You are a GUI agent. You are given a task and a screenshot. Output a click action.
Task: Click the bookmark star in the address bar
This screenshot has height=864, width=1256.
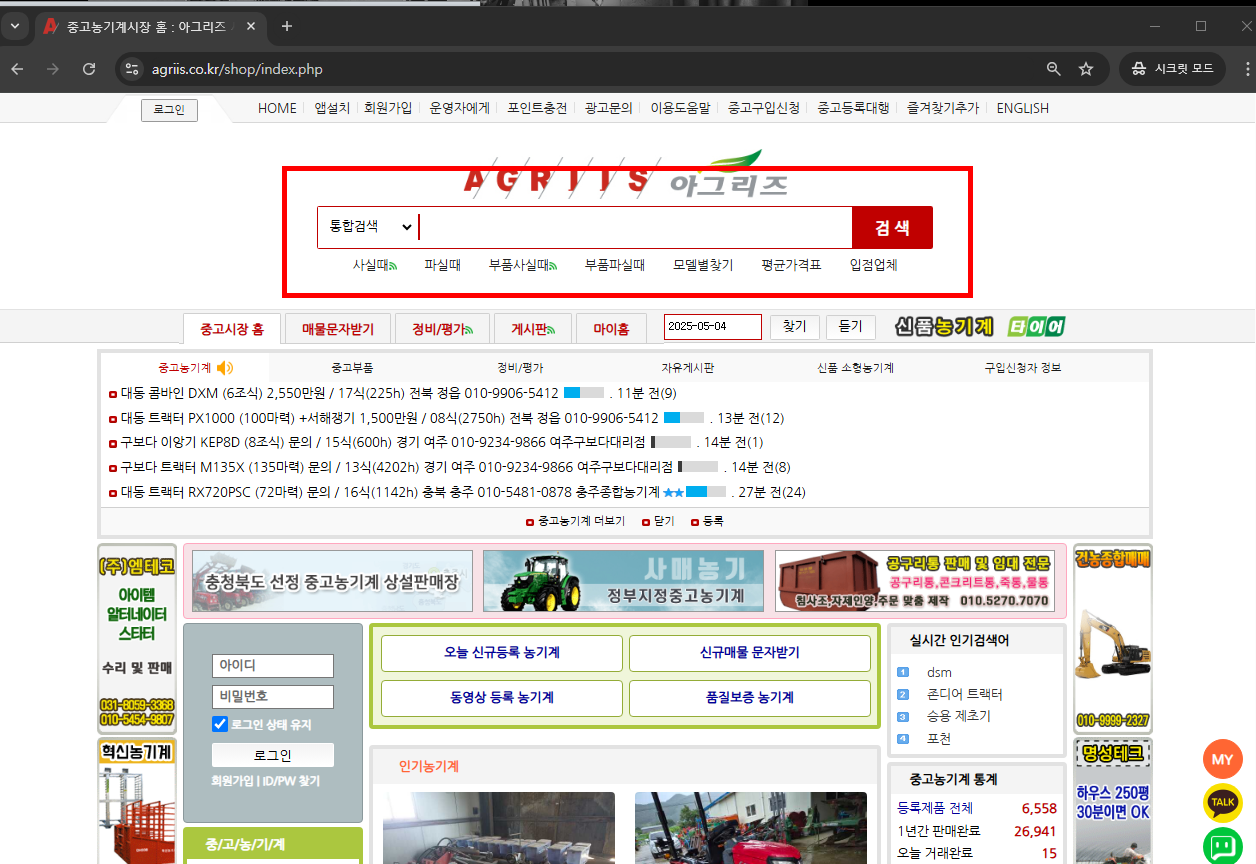tap(1086, 69)
